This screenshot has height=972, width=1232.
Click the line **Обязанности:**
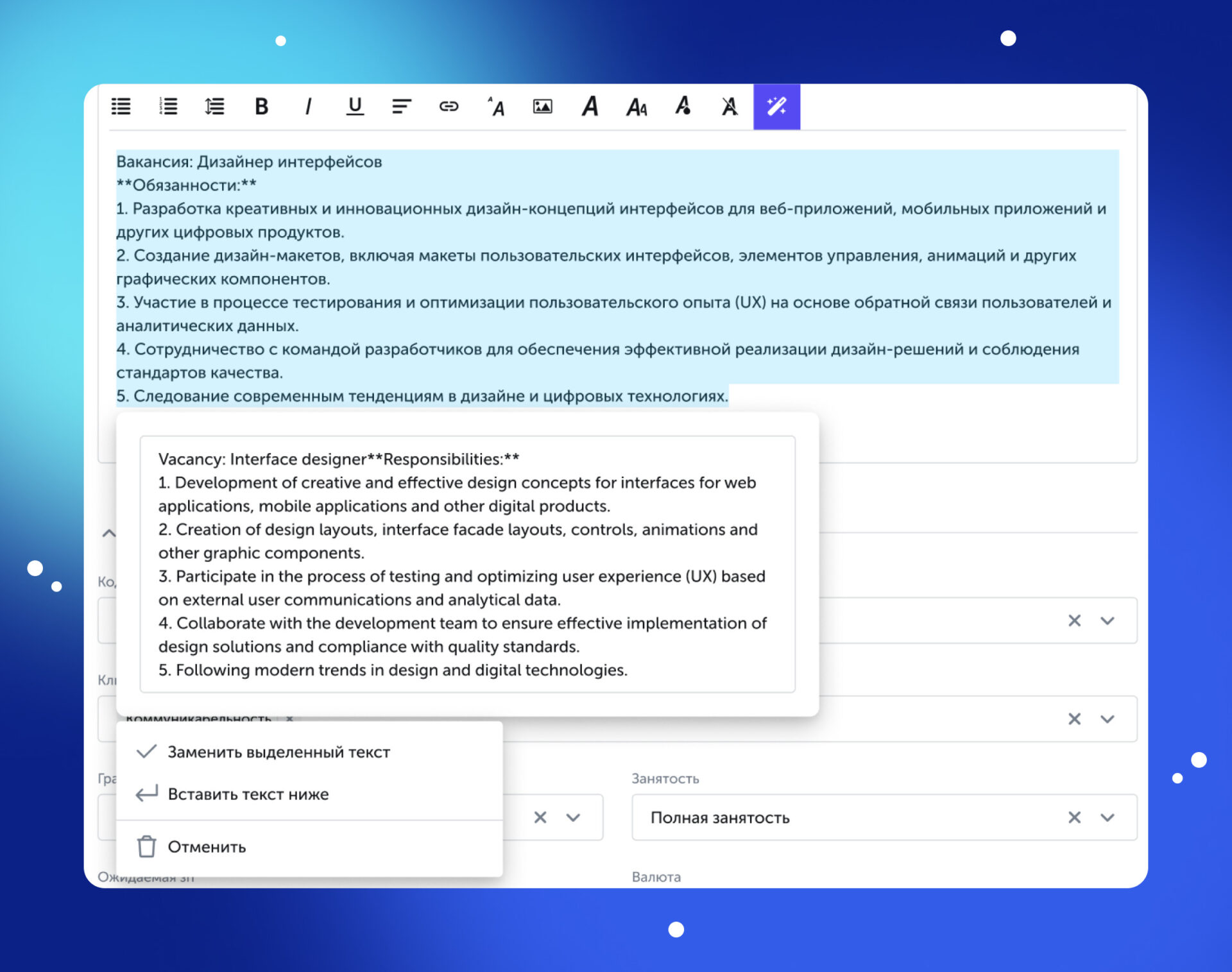click(x=186, y=185)
